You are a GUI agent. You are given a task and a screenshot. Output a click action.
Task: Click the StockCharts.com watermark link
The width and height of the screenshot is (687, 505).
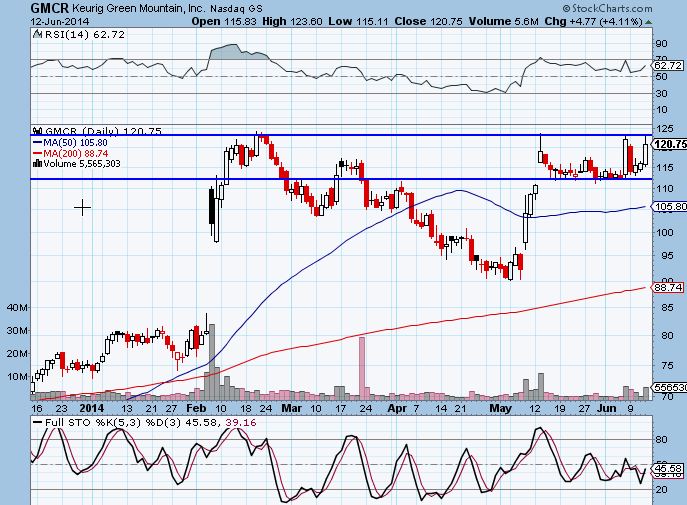click(607, 8)
